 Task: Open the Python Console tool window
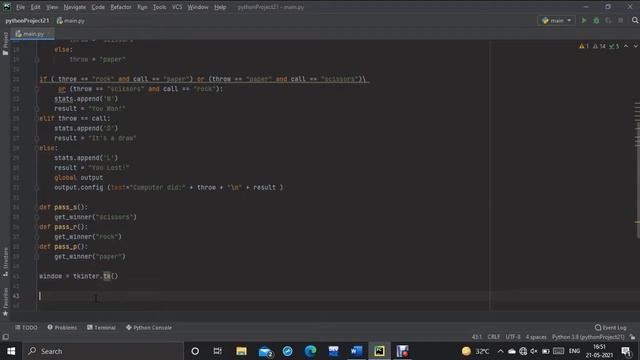tap(149, 327)
